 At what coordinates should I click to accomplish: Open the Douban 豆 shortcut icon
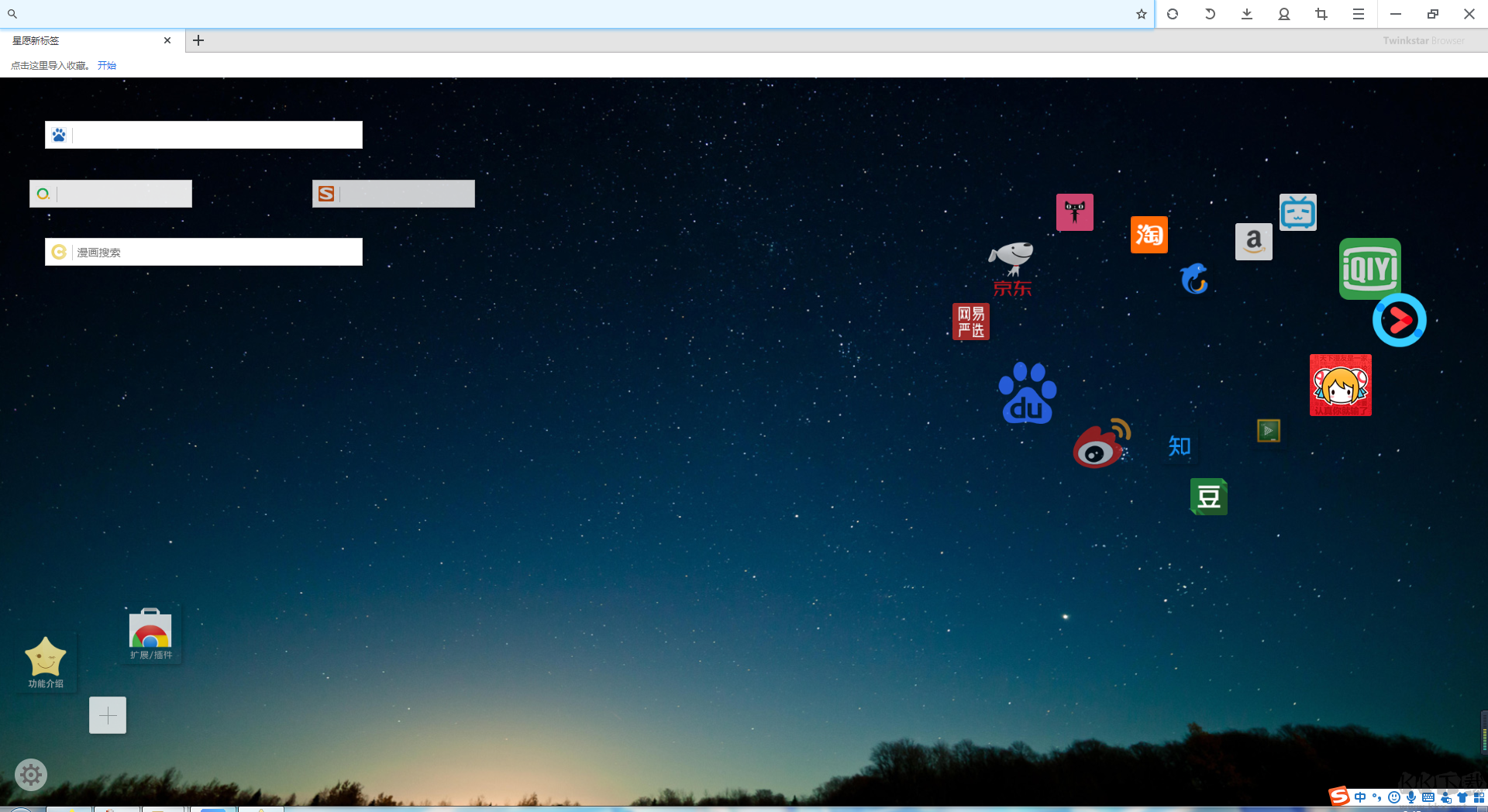pyautogui.click(x=1209, y=497)
